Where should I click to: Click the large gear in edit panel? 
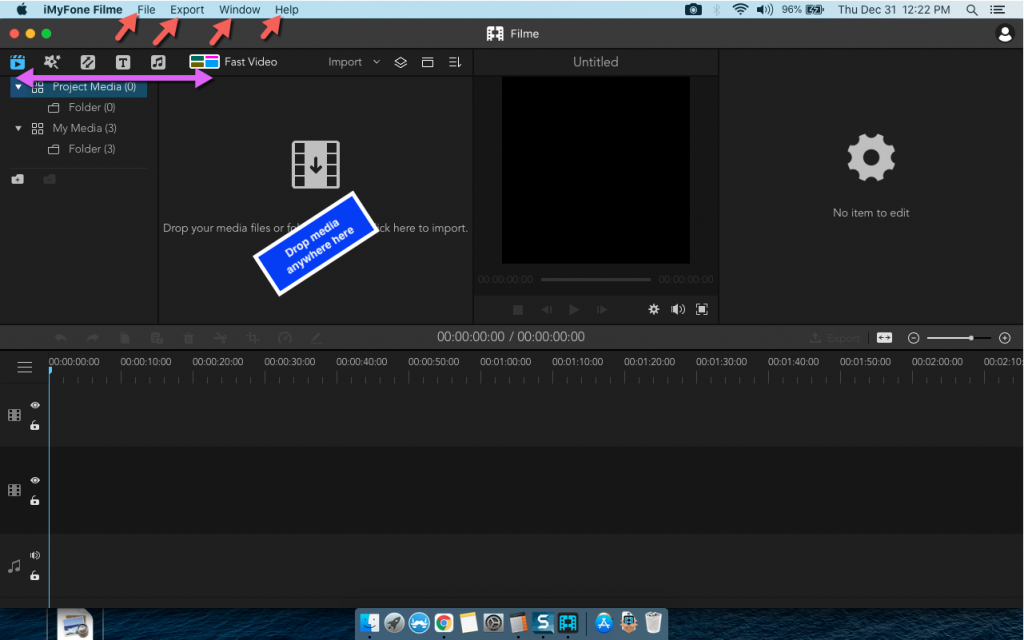click(871, 157)
